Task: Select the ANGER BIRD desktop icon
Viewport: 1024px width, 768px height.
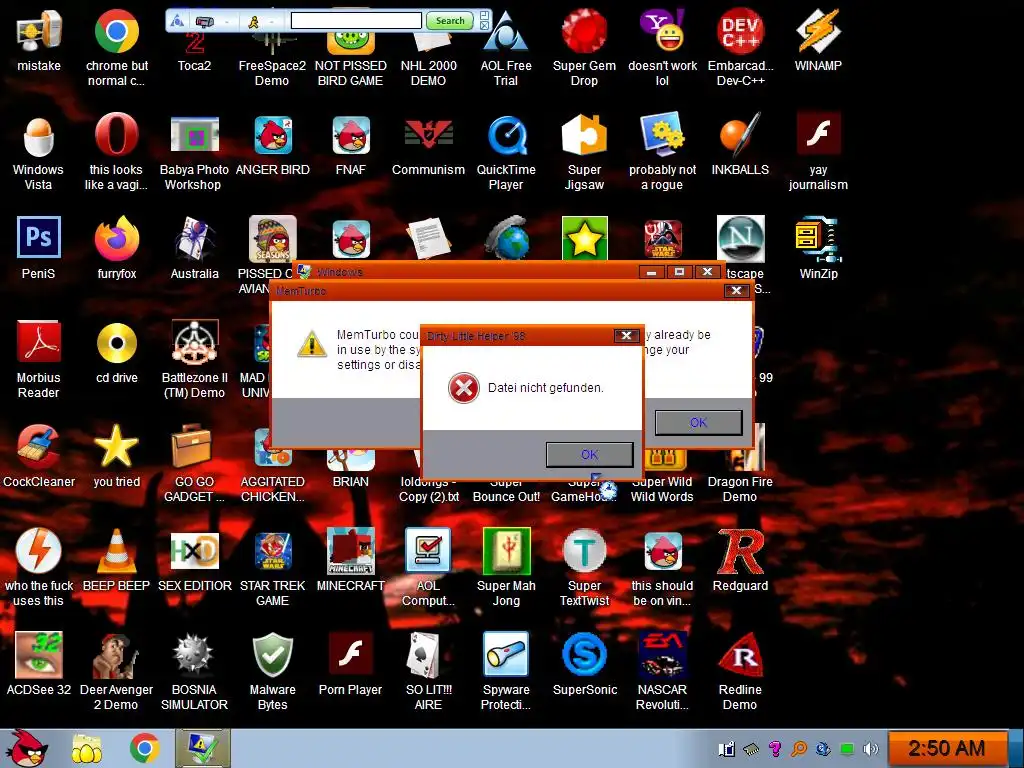Action: (272, 144)
